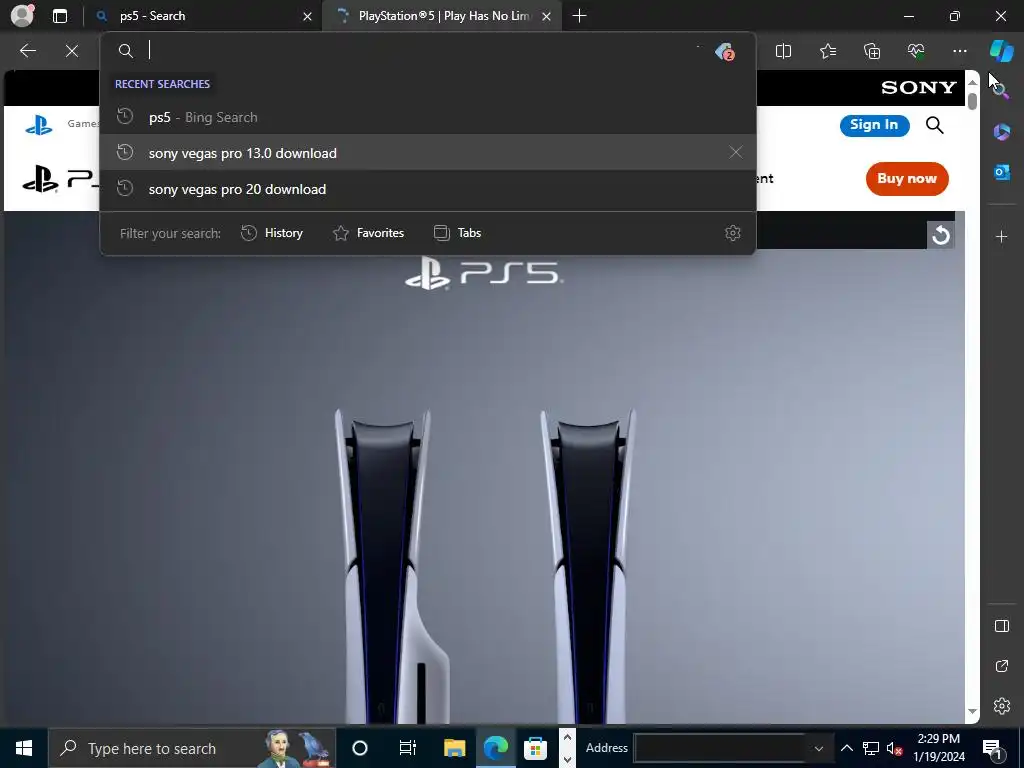Click into the address bar text field
This screenshot has width=1024, height=768.
(418, 51)
